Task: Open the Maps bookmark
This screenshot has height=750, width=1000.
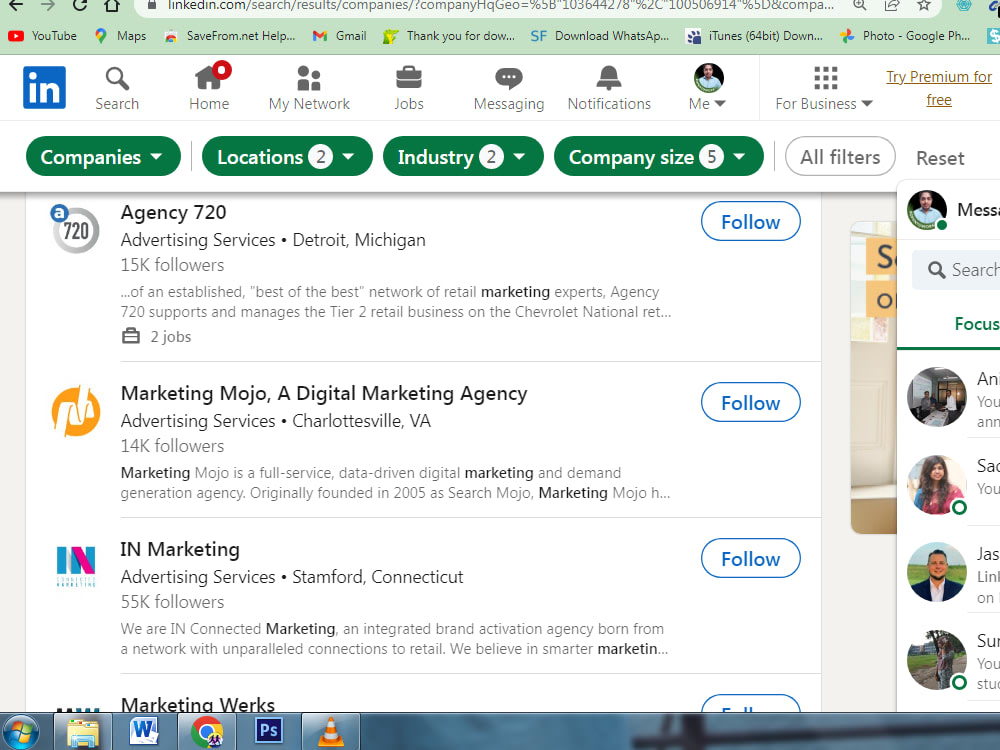Action: tap(121, 36)
